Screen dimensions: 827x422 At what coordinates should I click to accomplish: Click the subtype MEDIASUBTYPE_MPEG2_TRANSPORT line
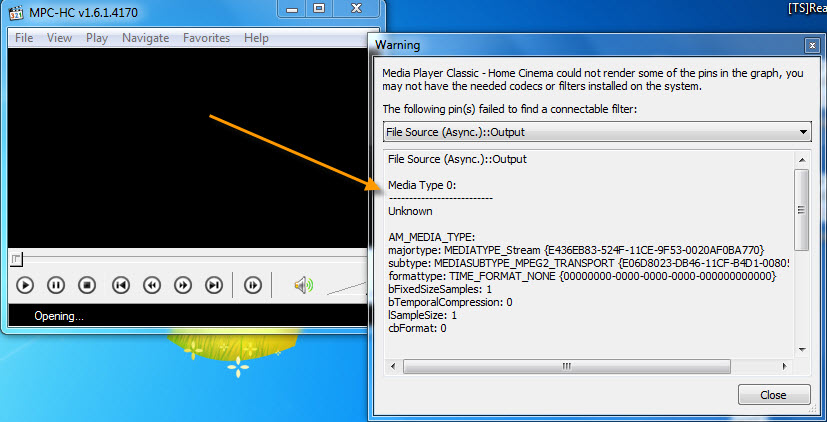pos(591,263)
